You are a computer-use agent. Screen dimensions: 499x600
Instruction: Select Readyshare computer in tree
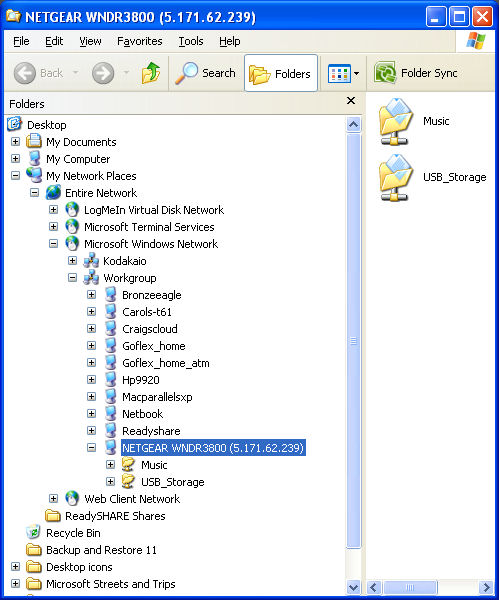pyautogui.click(x=151, y=431)
